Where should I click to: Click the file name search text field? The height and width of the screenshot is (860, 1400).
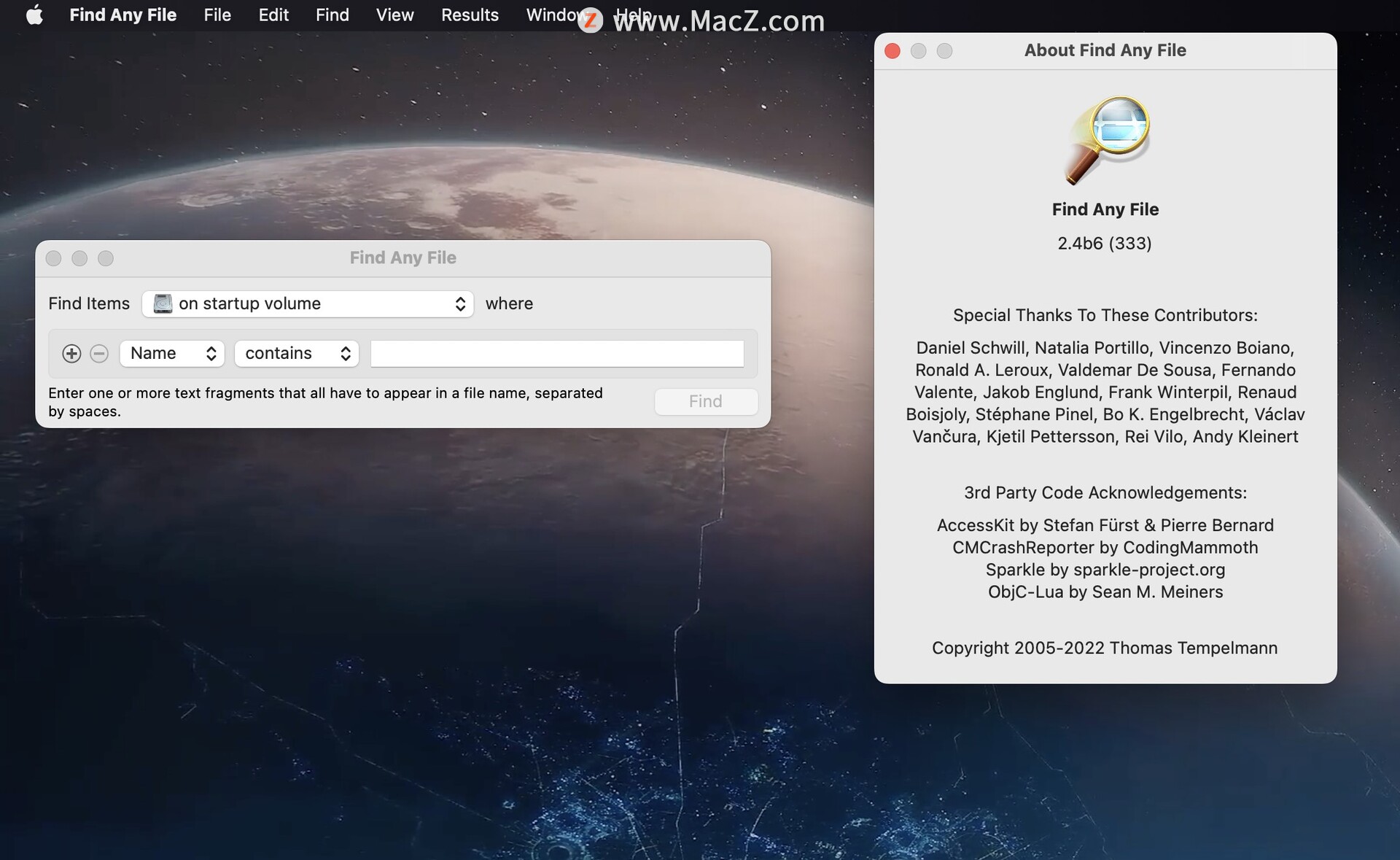(557, 354)
